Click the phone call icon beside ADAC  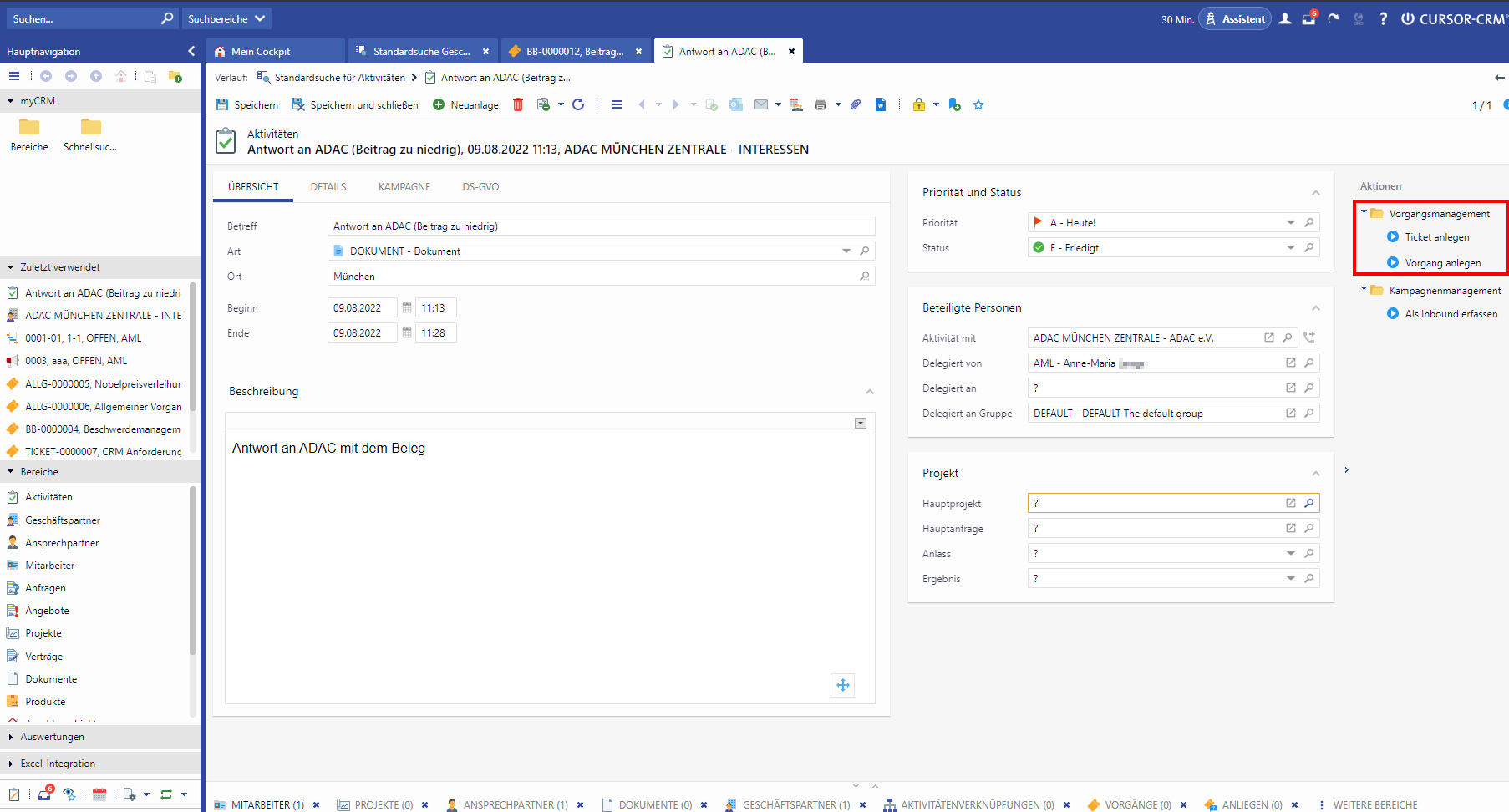coord(1309,337)
